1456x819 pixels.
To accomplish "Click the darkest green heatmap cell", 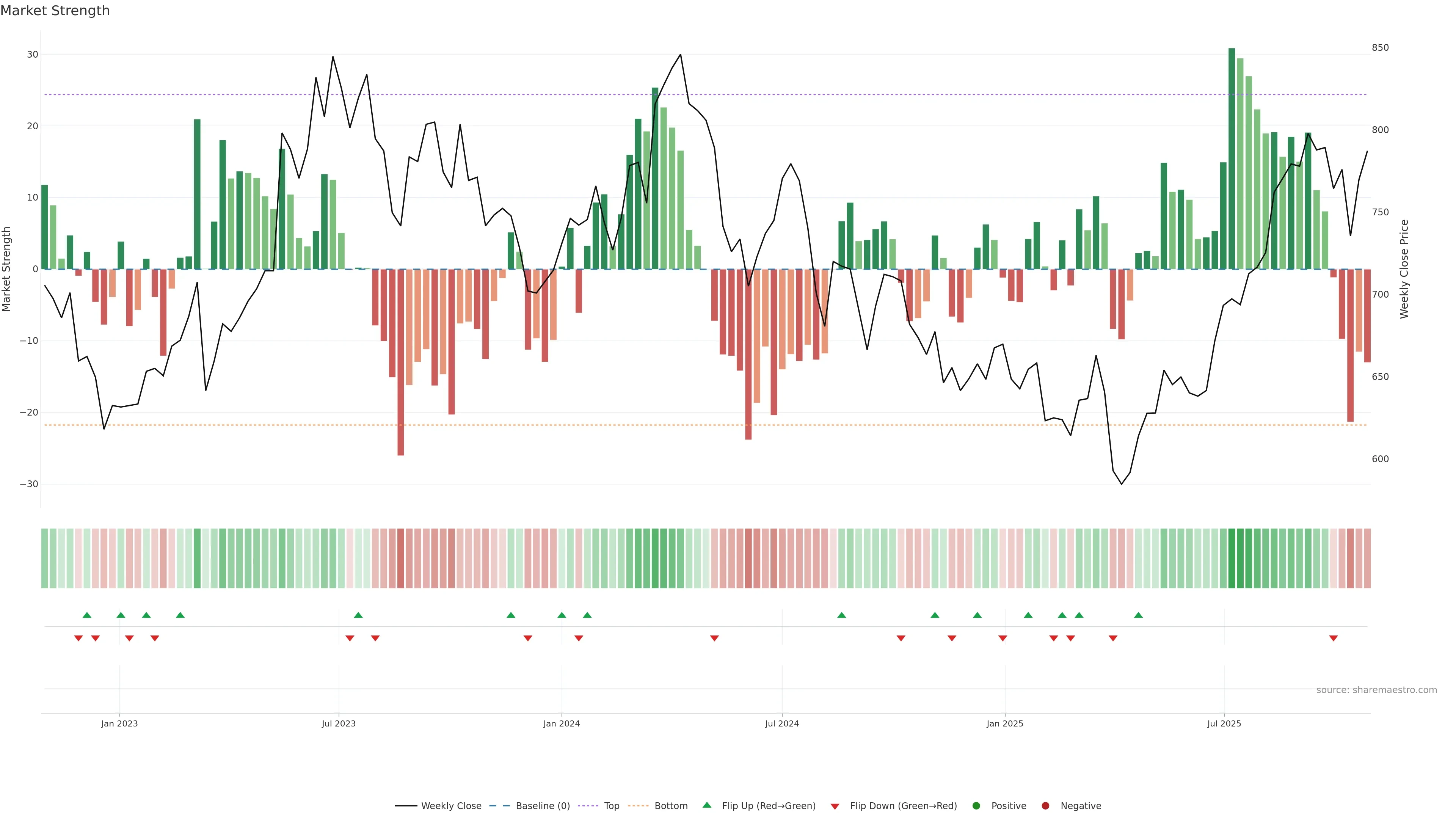I will tap(1232, 559).
